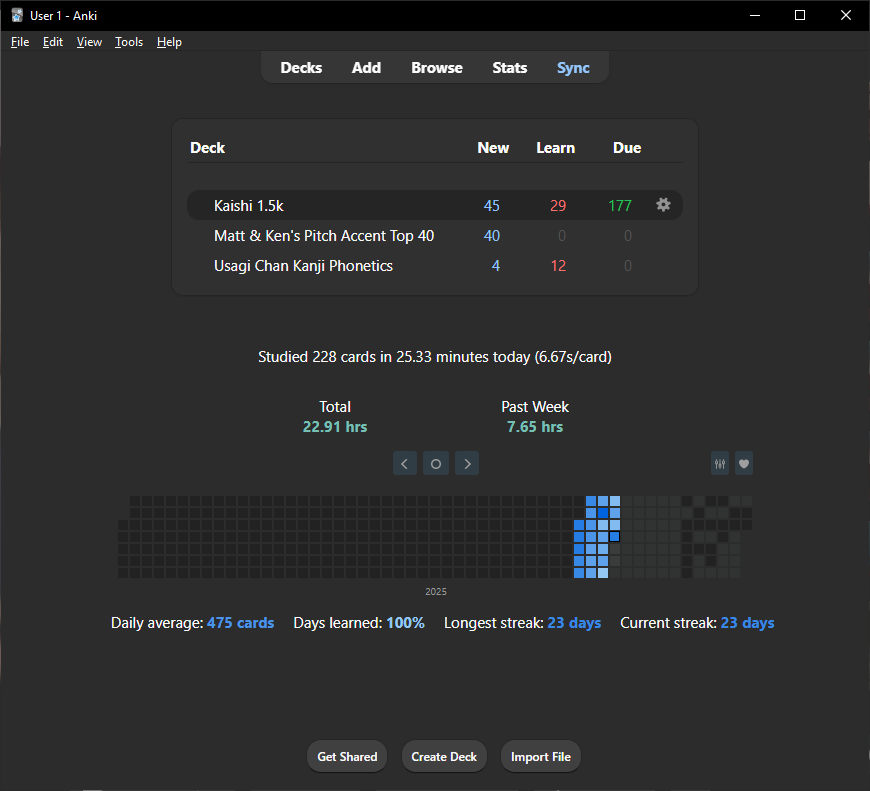Click the New column header
This screenshot has width=870, height=791.
tap(493, 148)
